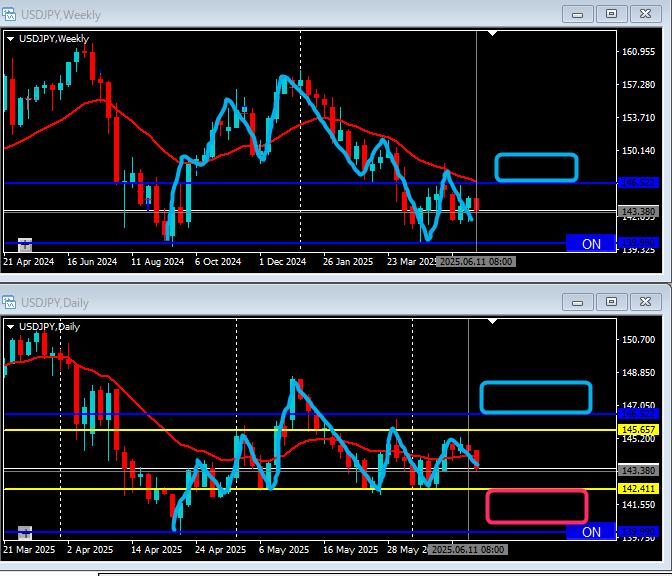Select the 146.522 price label in Daily chart
Screen dimensions: 672x576
(638, 414)
